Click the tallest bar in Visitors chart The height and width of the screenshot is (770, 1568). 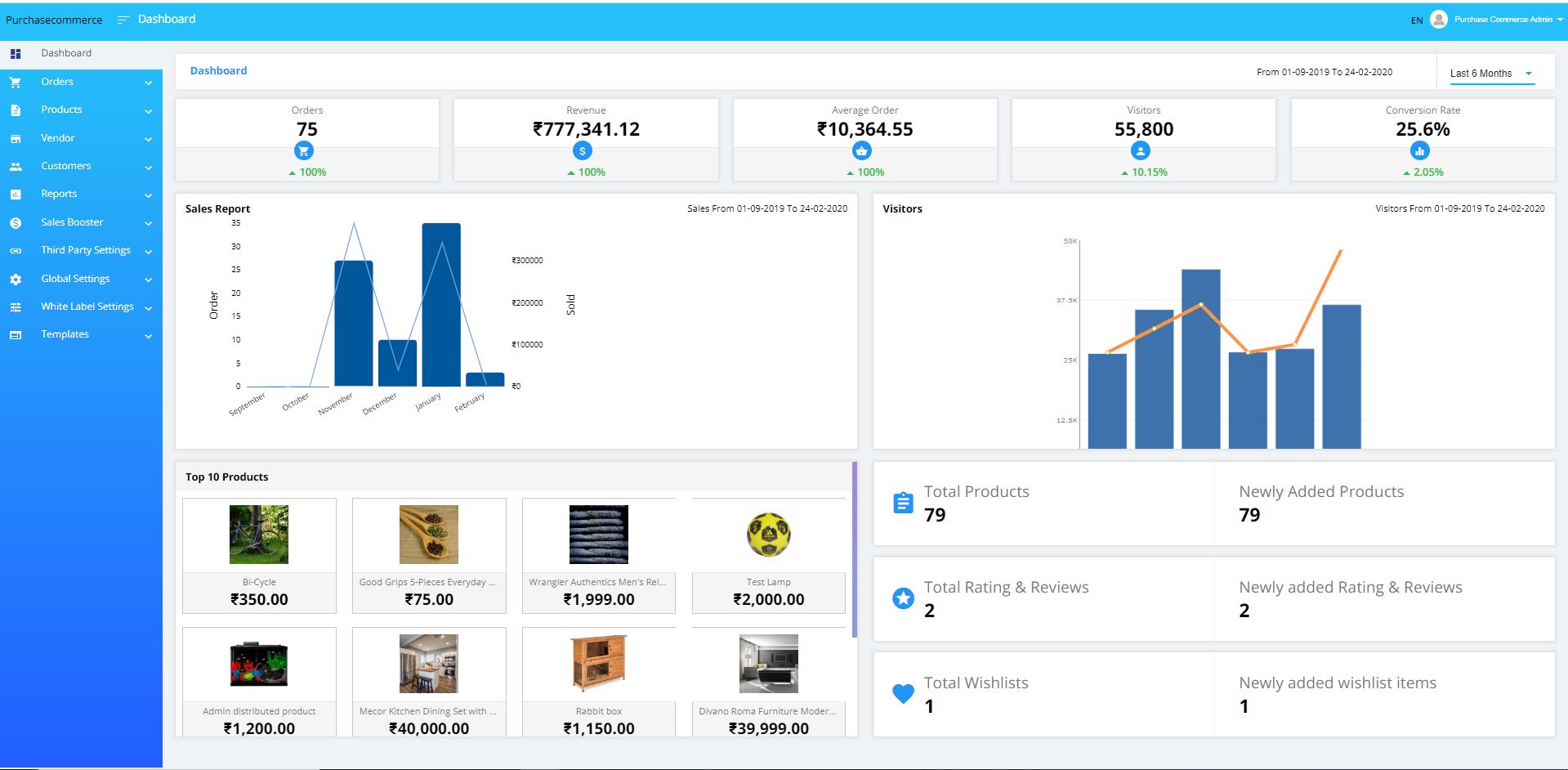click(x=1201, y=359)
